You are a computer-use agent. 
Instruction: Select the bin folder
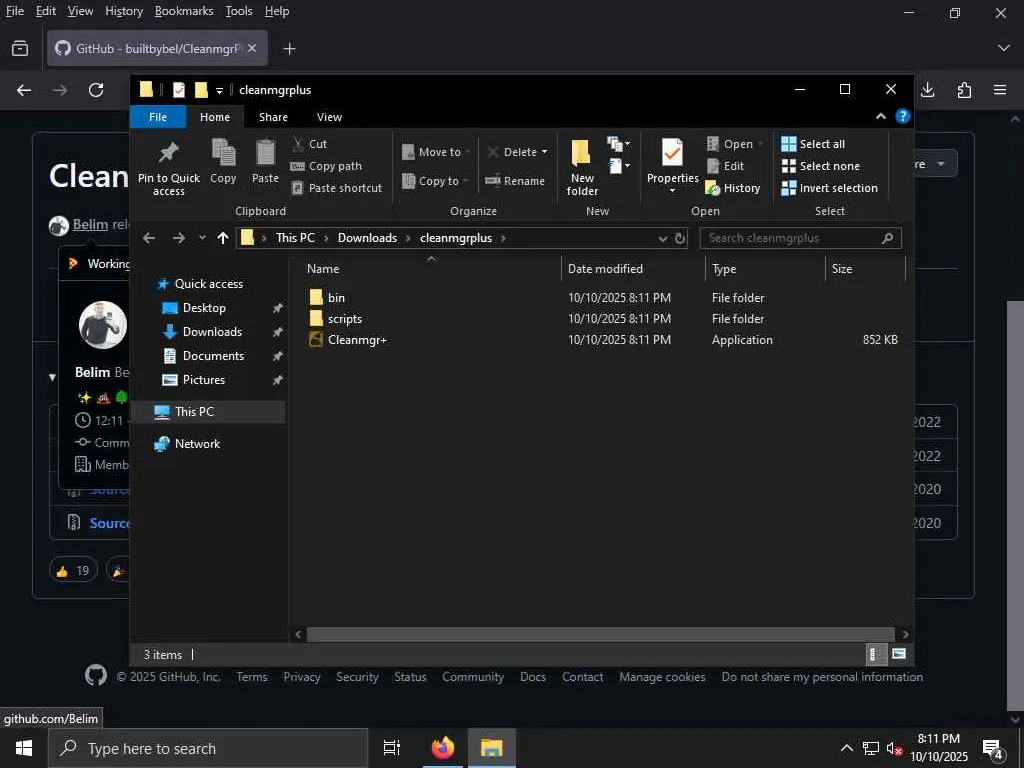pos(336,298)
